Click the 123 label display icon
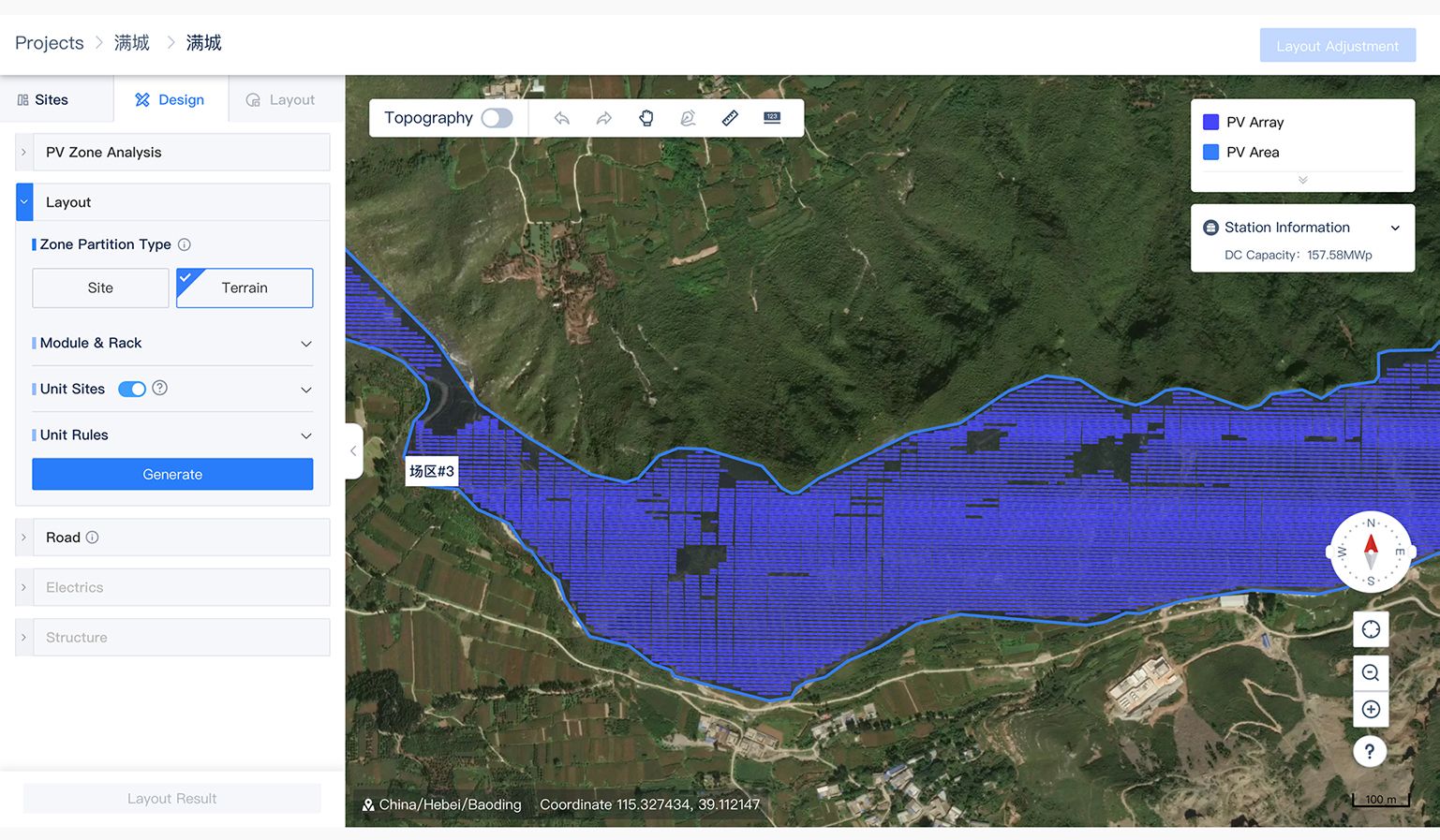Image resolution: width=1440 pixels, height=840 pixels. pyautogui.click(x=772, y=118)
